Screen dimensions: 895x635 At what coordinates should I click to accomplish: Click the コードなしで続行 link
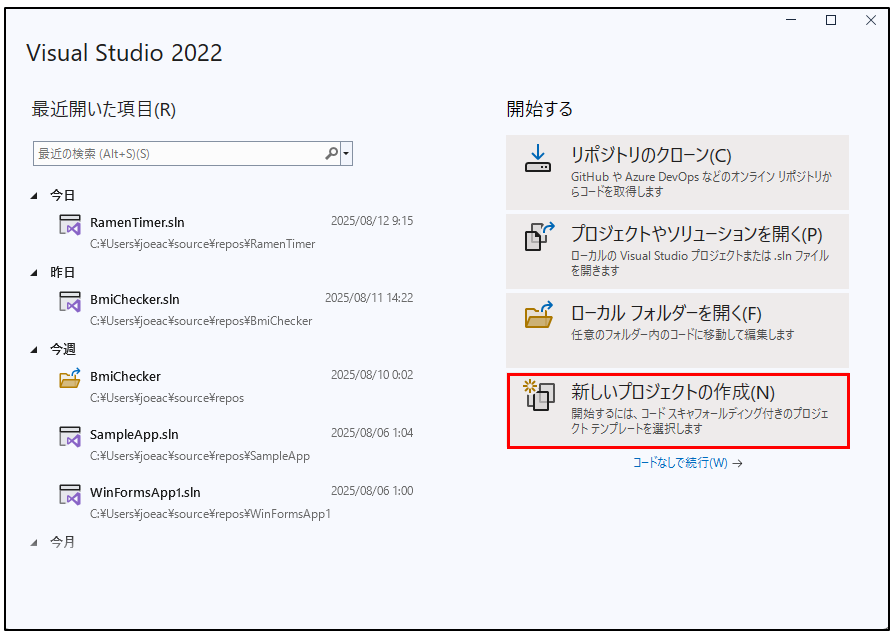click(687, 463)
